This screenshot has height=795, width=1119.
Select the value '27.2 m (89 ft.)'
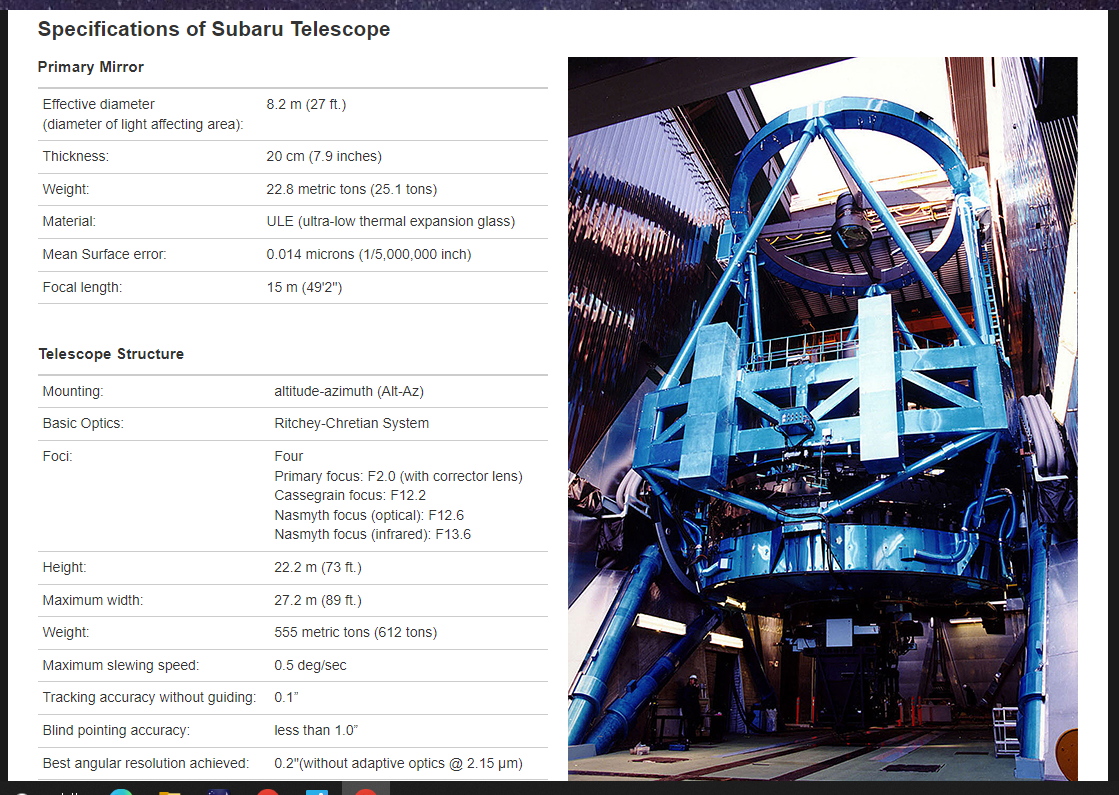[318, 600]
